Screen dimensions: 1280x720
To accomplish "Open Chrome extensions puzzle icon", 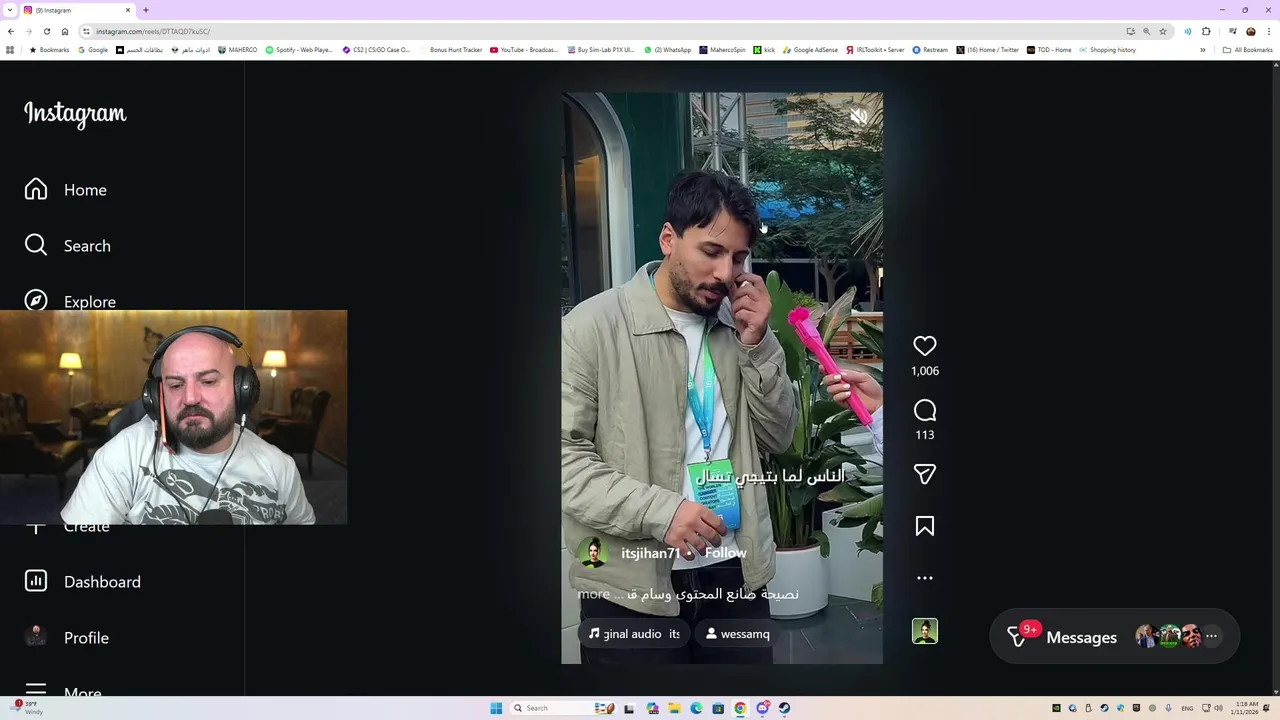I will pyautogui.click(x=1206, y=31).
